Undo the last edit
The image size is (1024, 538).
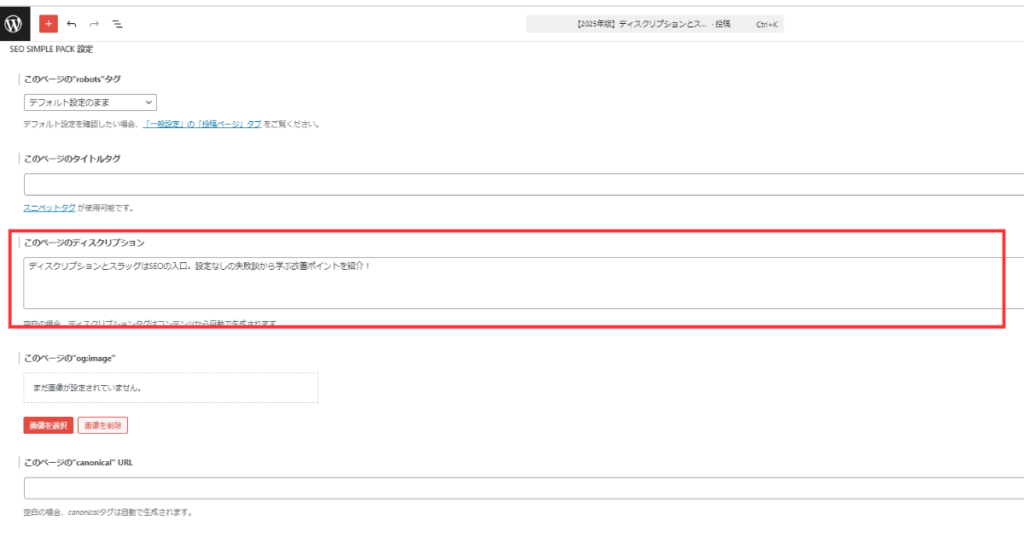72,22
